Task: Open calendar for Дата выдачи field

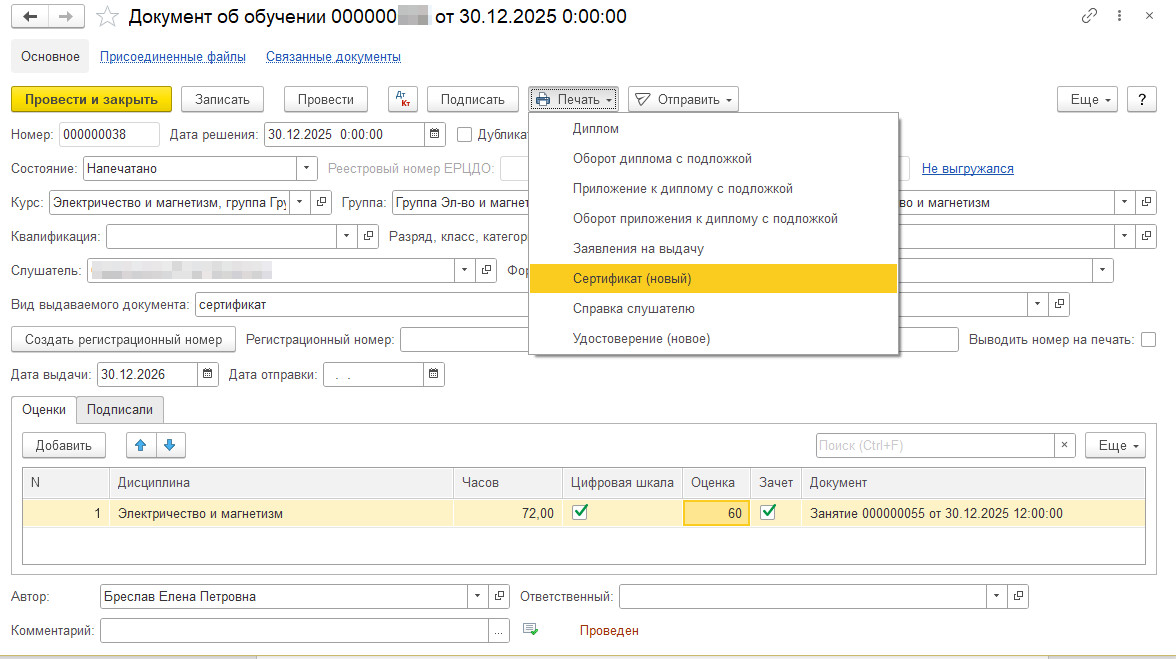Action: (208, 374)
